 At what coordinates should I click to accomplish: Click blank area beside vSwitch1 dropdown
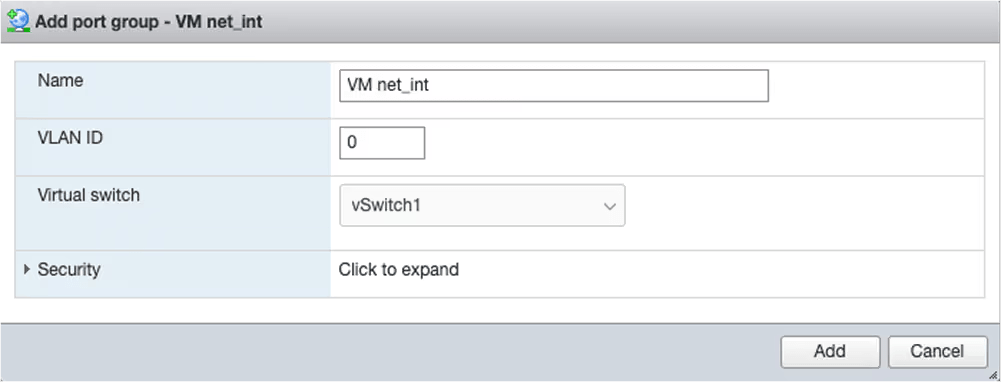coord(804,213)
